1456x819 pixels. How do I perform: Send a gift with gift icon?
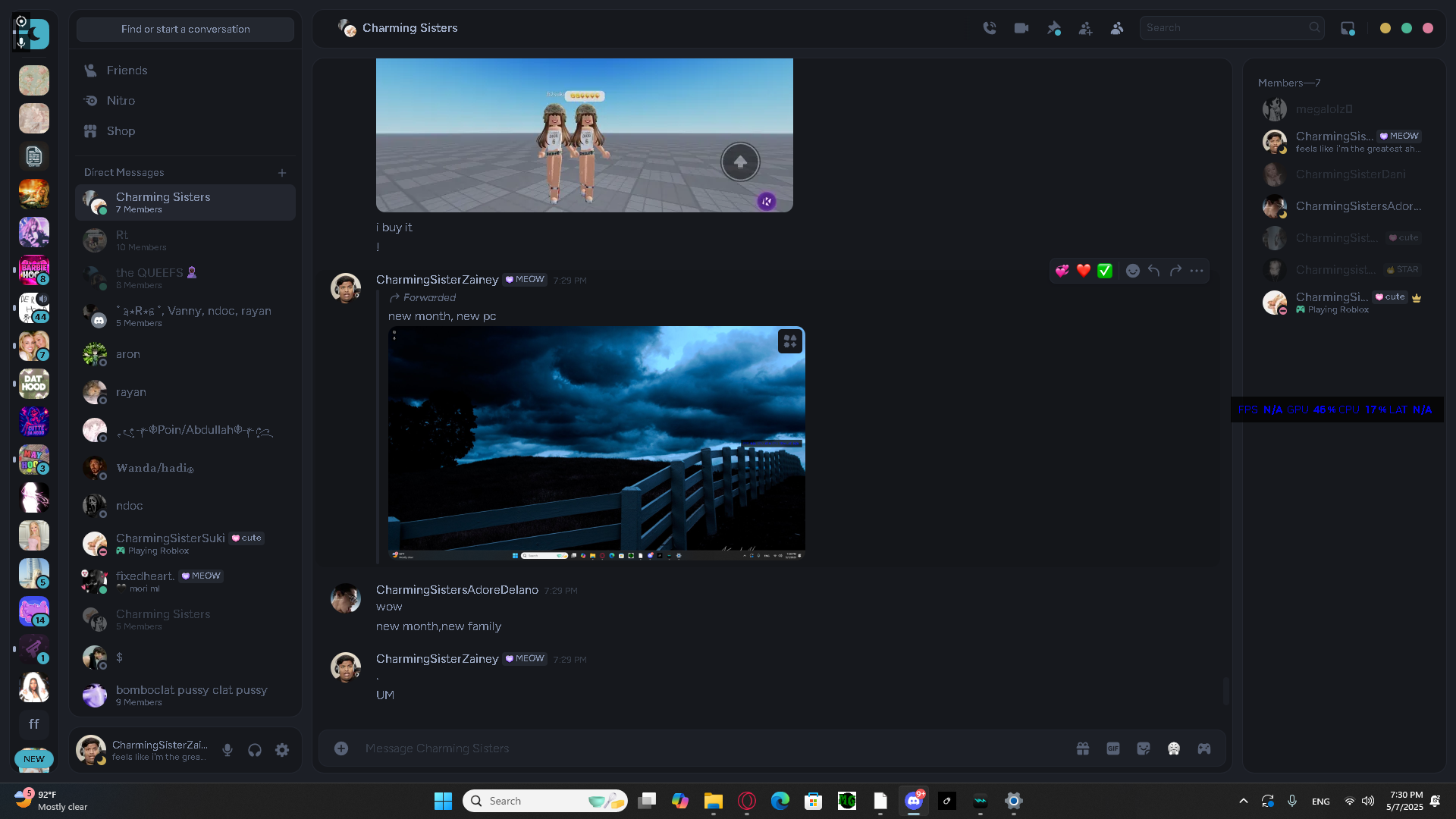1083,748
